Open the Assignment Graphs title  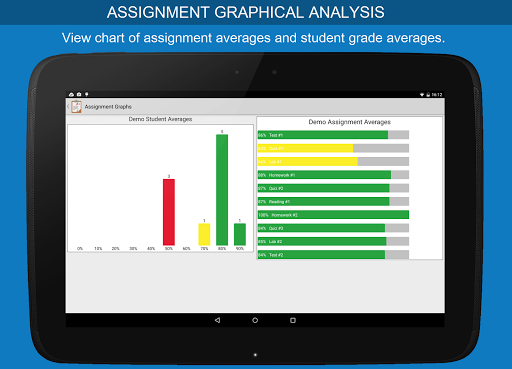point(108,107)
